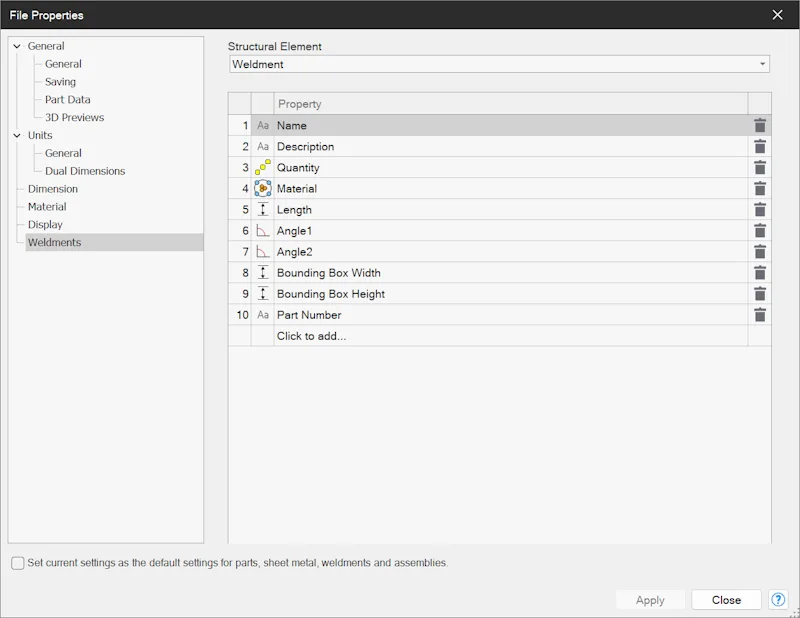
Task: Open the help question mark icon
Action: coord(778,600)
